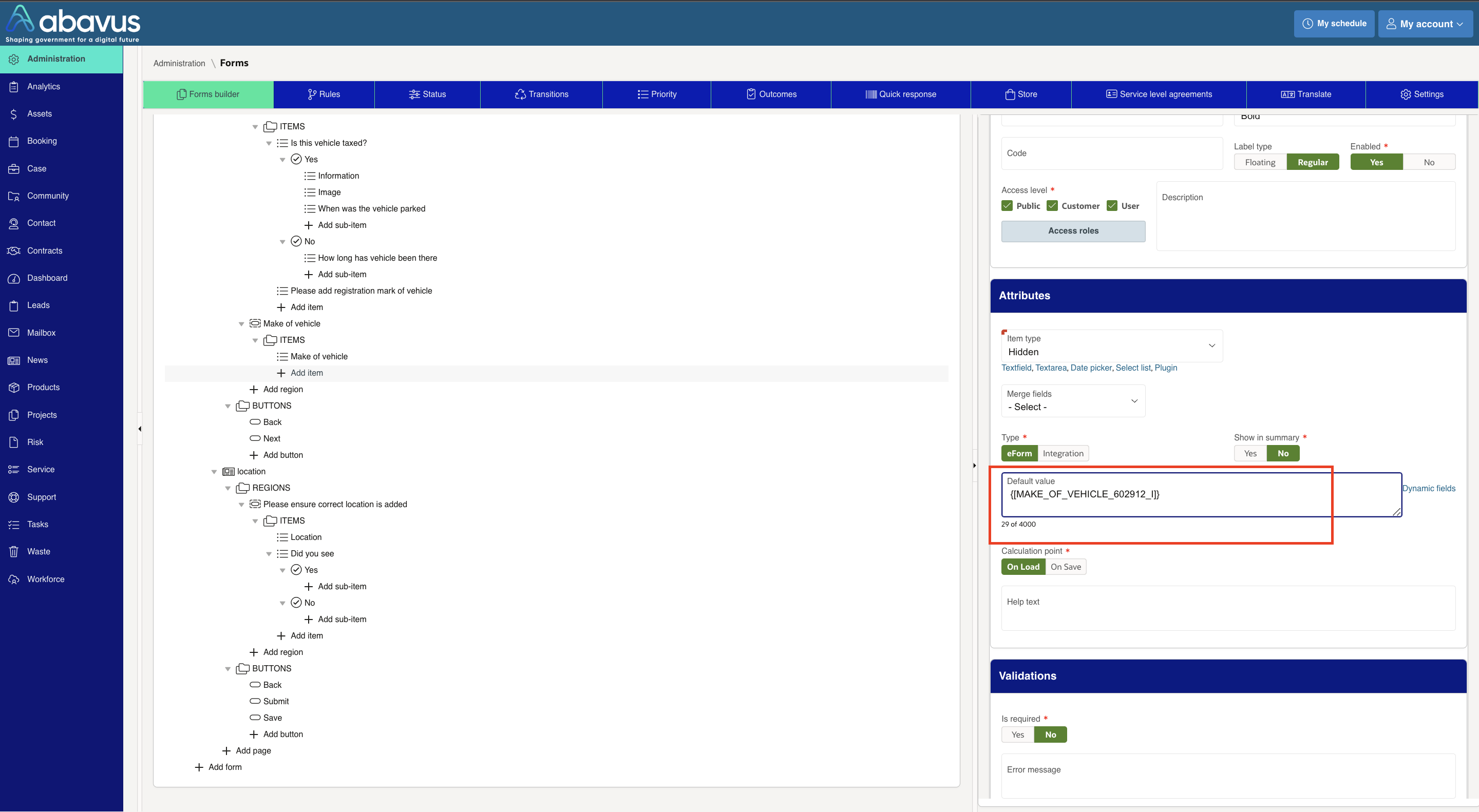
Task: Toggle the Public access level checkbox
Action: click(x=1007, y=206)
